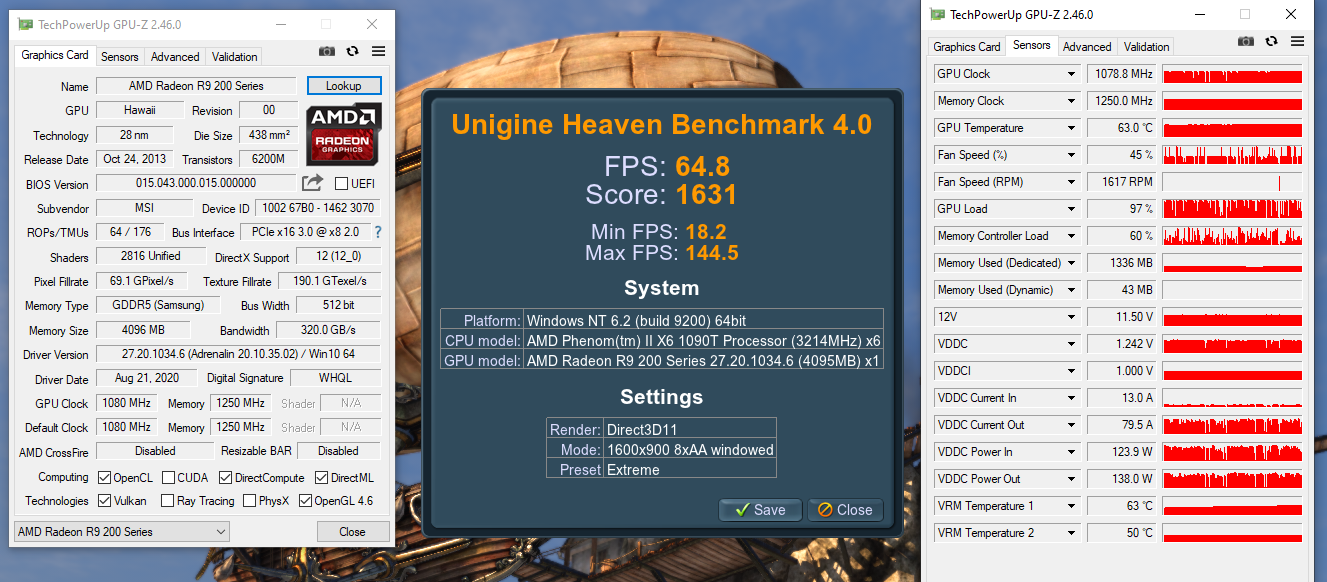The width and height of the screenshot is (1327, 582).
Task: Click the GPU Clock sensor graph
Action: (x=1232, y=74)
